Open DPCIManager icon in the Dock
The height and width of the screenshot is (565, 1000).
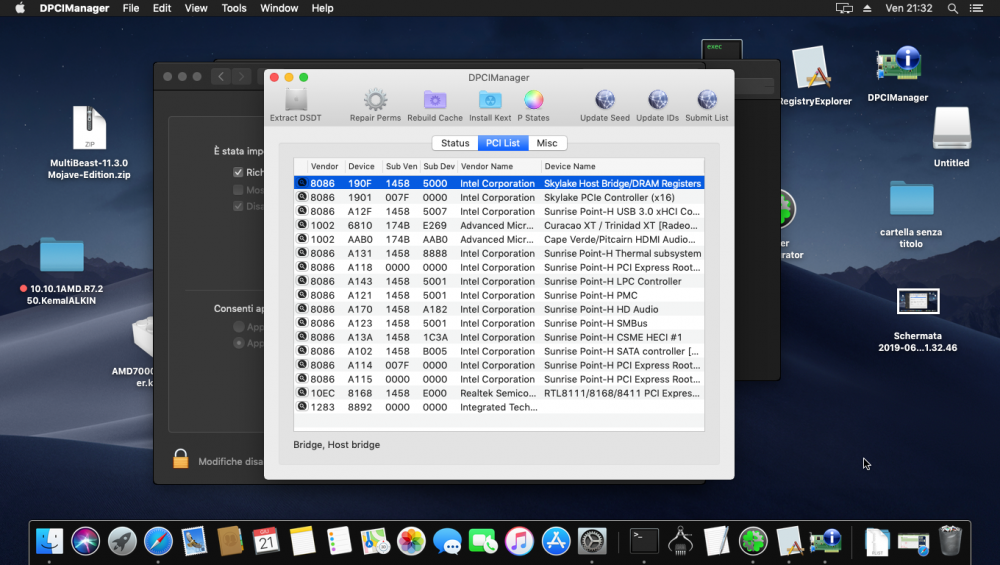pyautogui.click(x=825, y=541)
